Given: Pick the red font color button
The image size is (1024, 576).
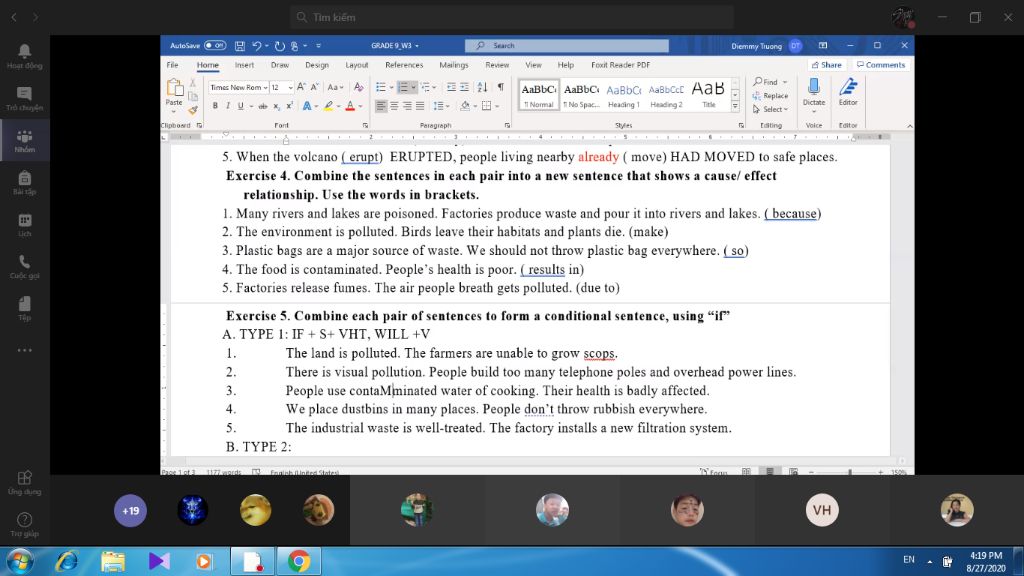Looking at the screenshot, I should [x=350, y=106].
